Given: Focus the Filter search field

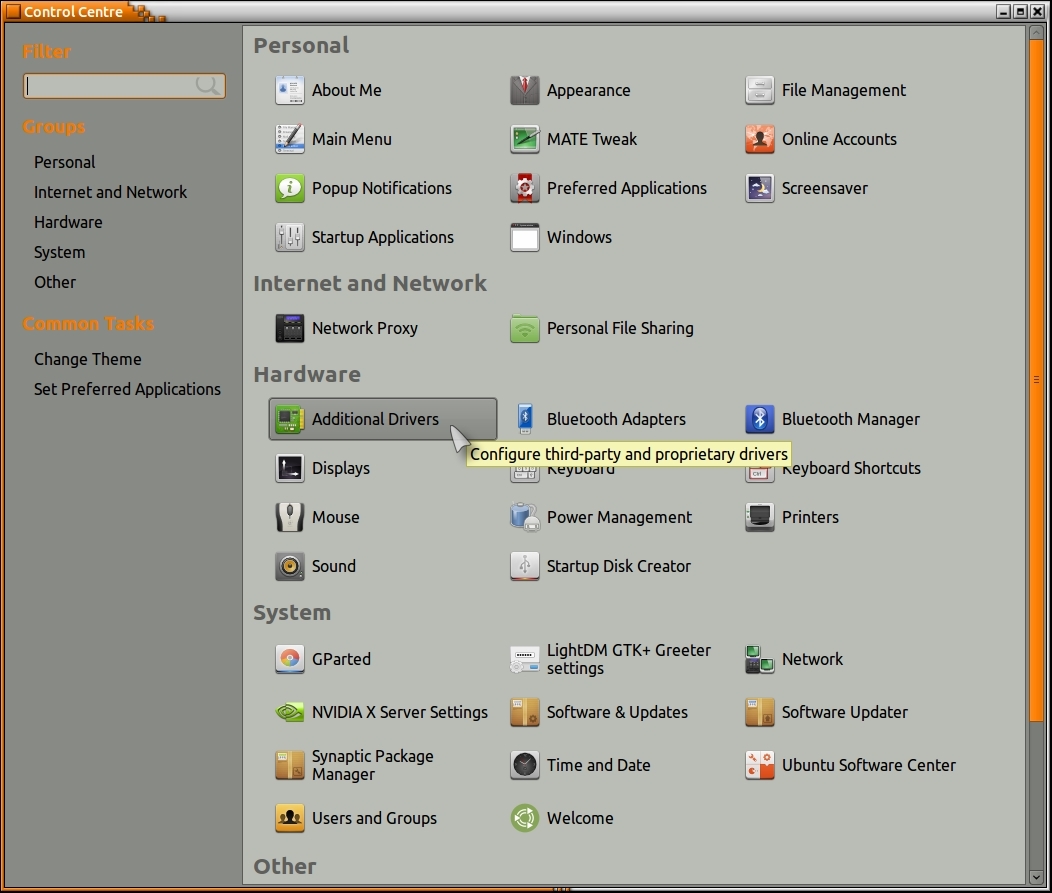Looking at the screenshot, I should point(124,86).
